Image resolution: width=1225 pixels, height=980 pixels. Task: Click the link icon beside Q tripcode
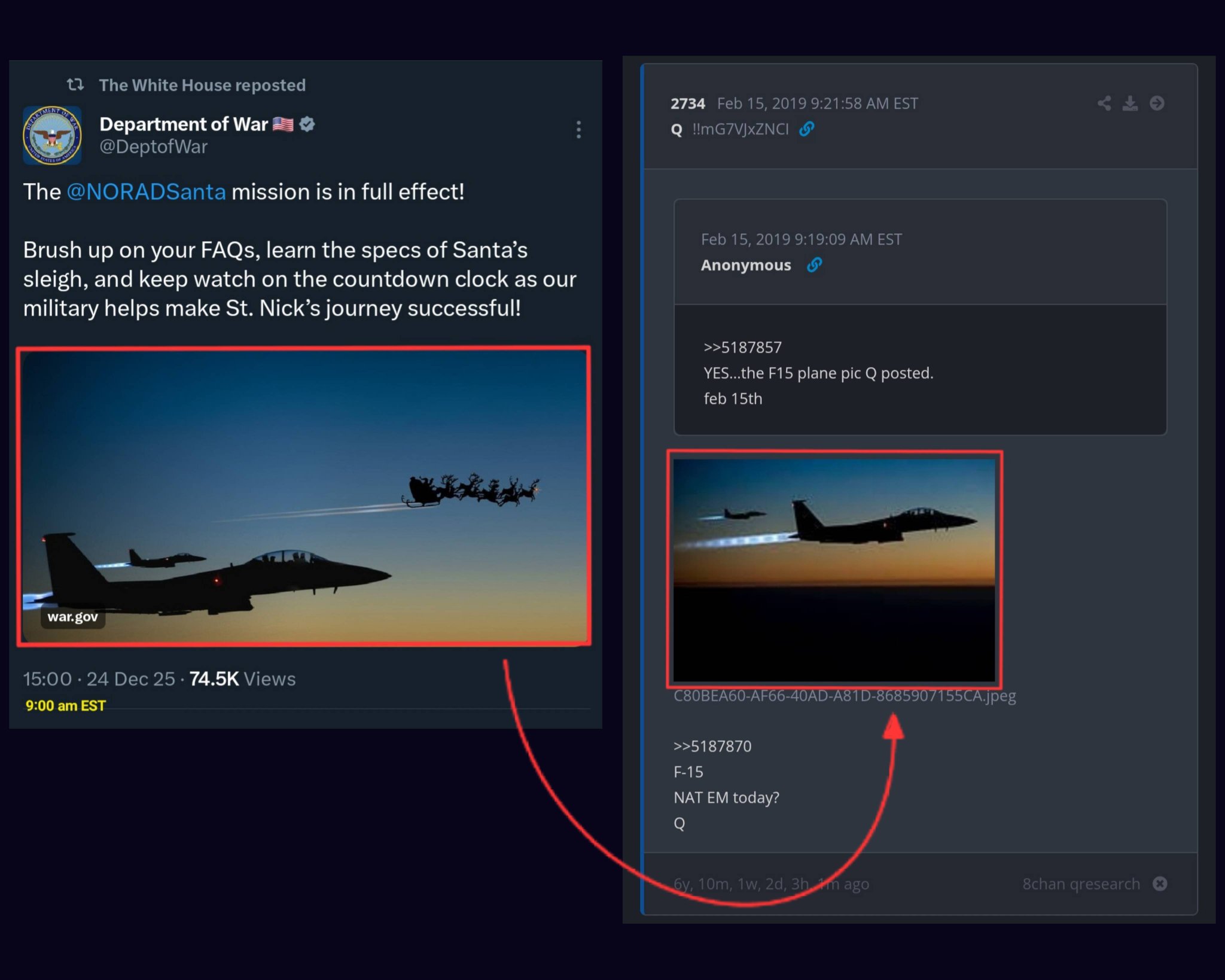pos(807,129)
